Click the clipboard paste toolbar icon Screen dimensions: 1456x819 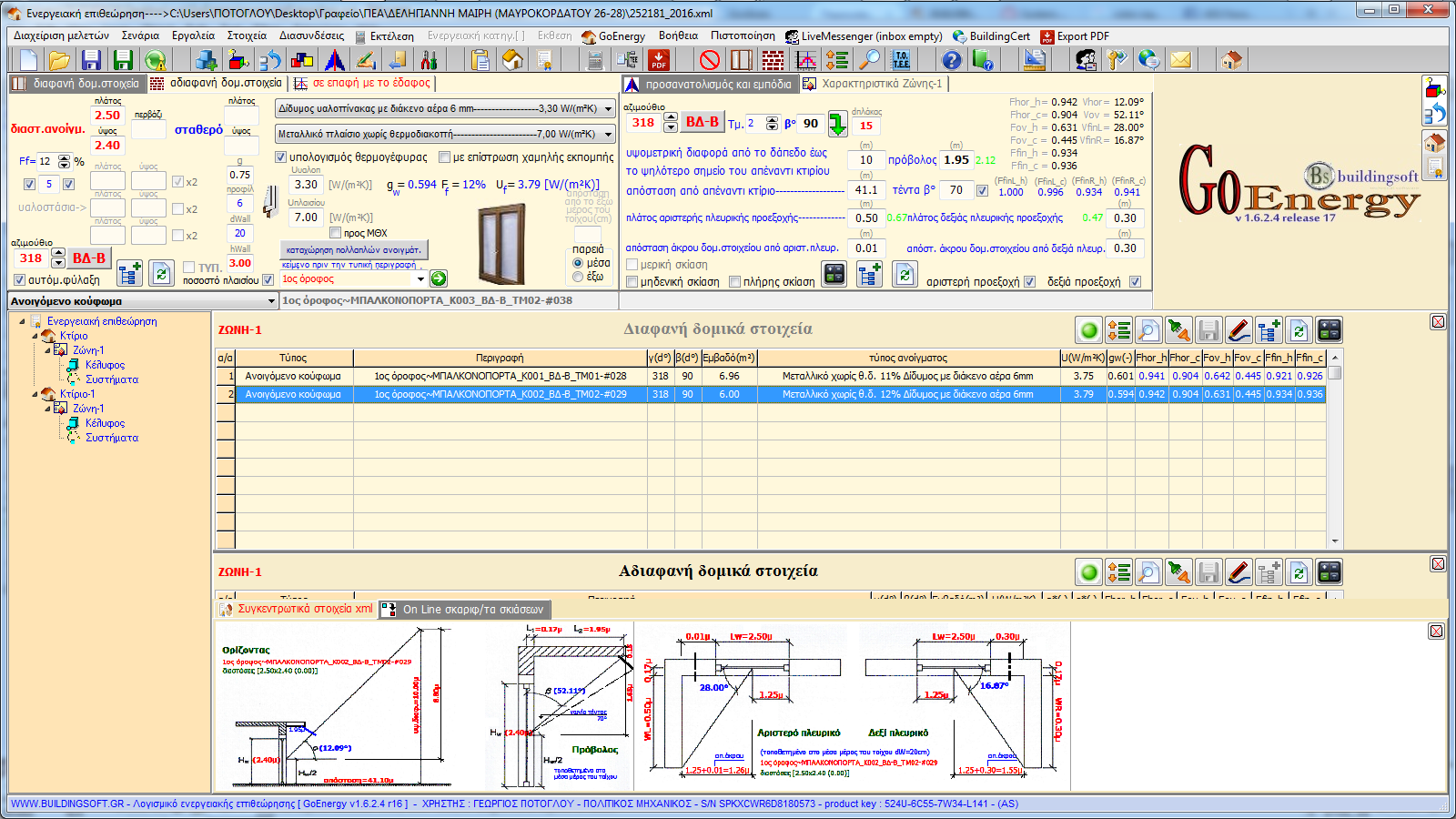tap(480, 60)
